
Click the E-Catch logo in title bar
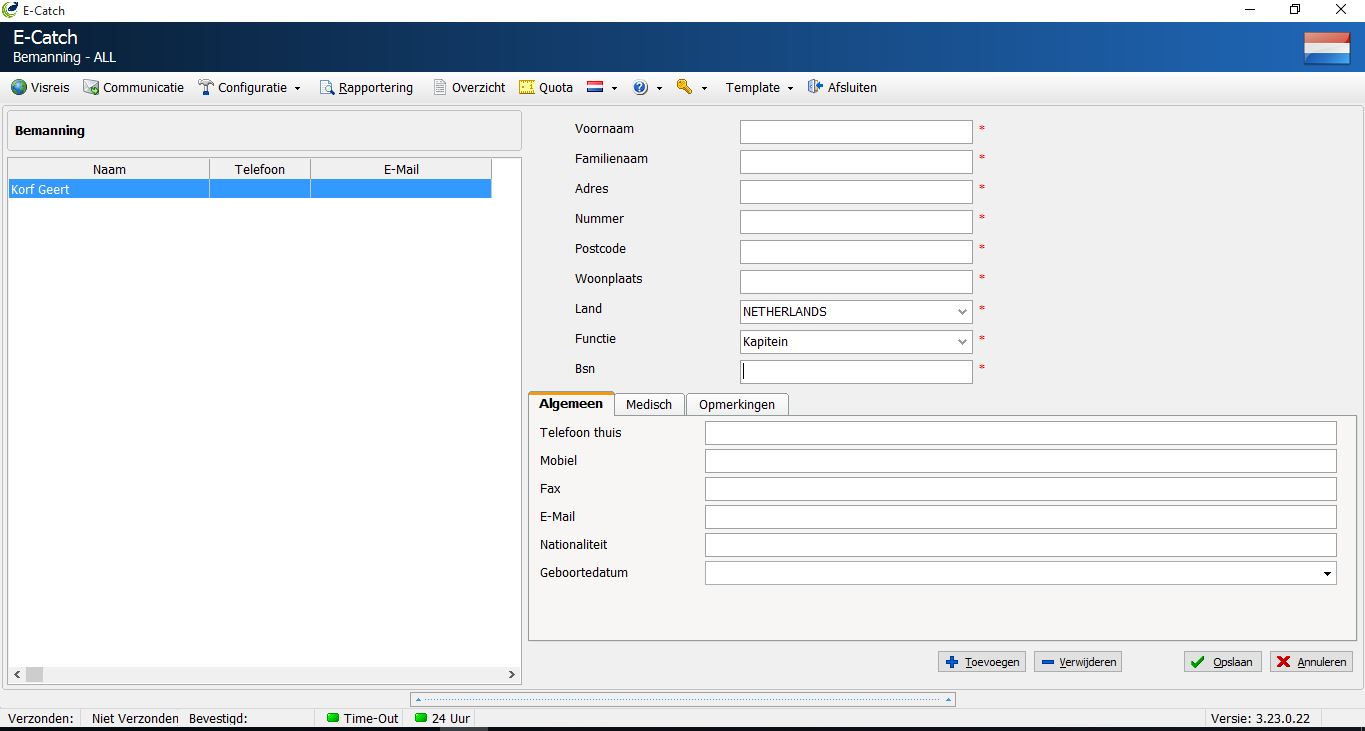pyautogui.click(x=11, y=10)
